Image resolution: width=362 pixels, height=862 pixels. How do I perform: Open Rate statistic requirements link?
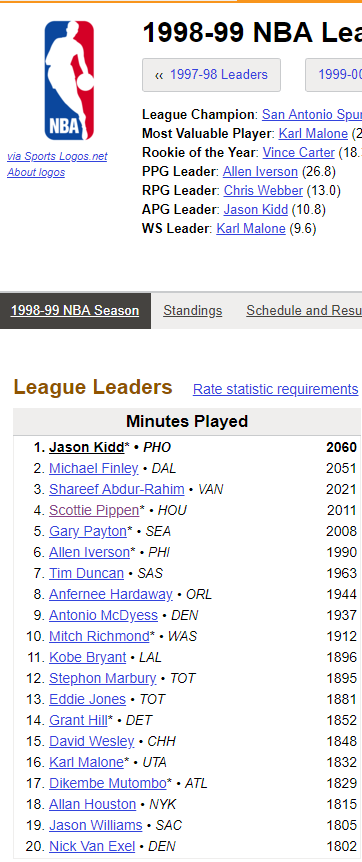275,389
